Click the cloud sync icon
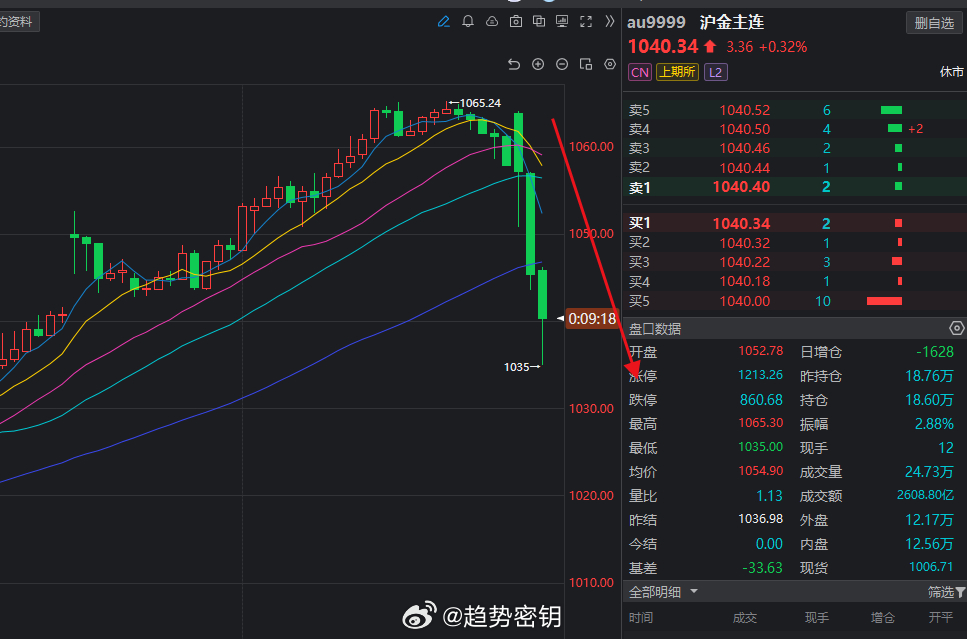This screenshot has width=967, height=639. pos(490,21)
